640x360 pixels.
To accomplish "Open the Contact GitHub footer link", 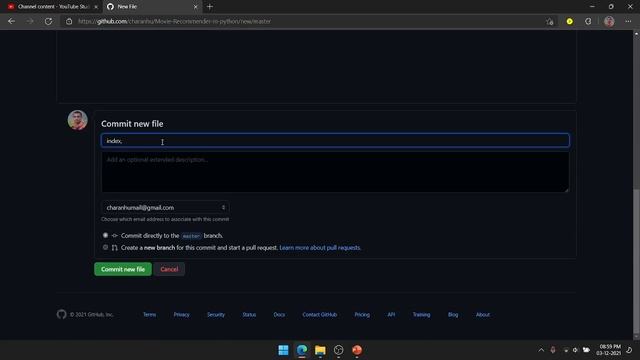I will click(320, 315).
